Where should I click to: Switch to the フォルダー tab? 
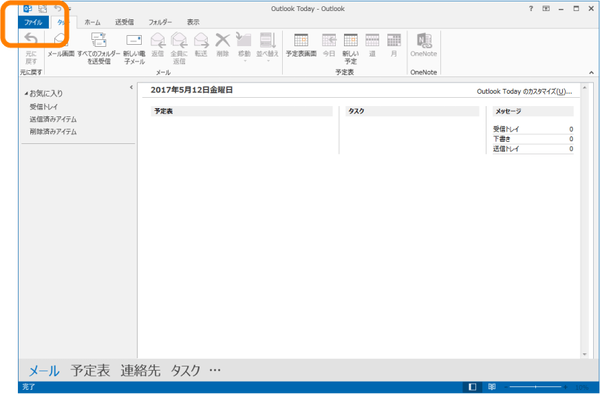point(160,22)
